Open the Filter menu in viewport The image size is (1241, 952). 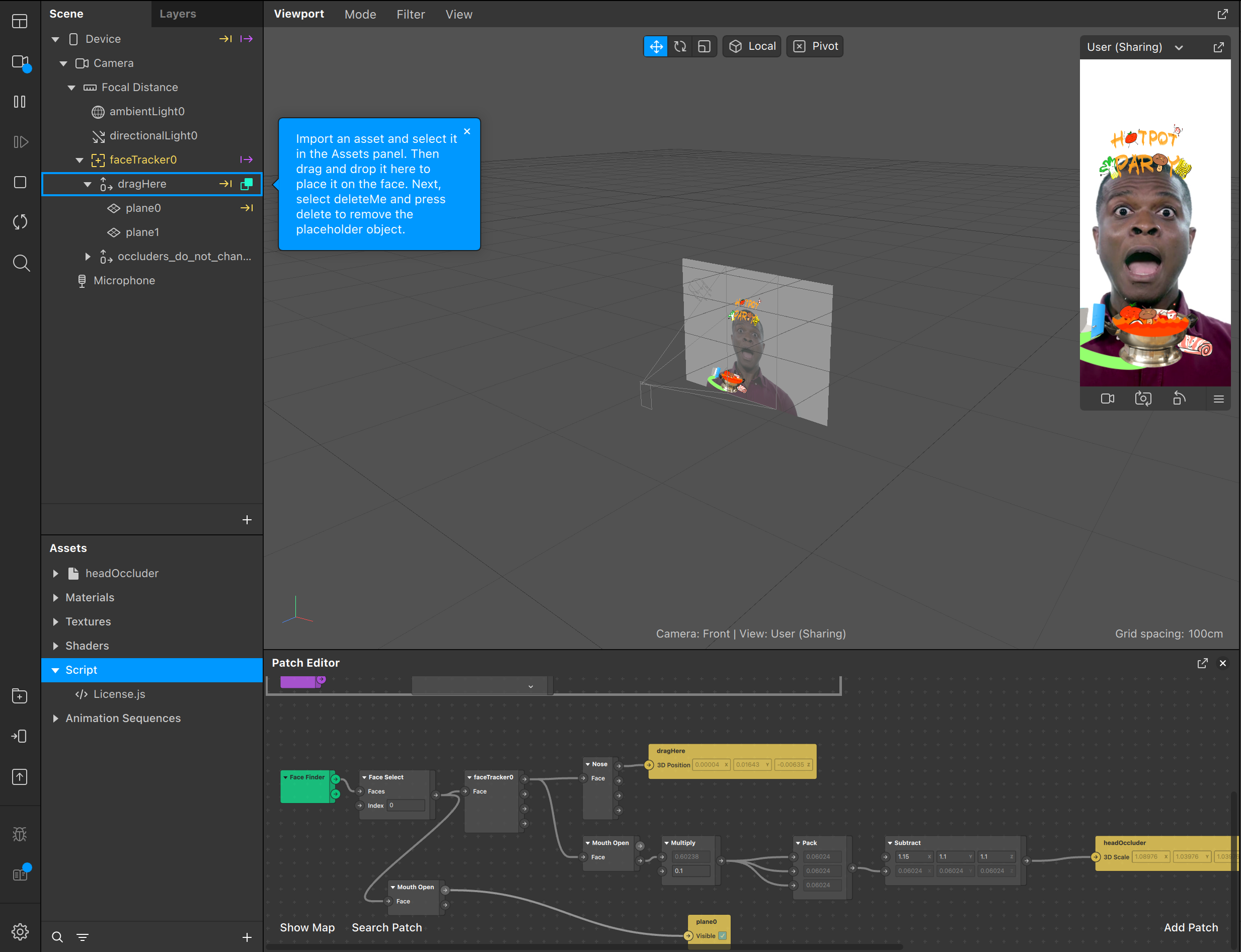tap(410, 14)
